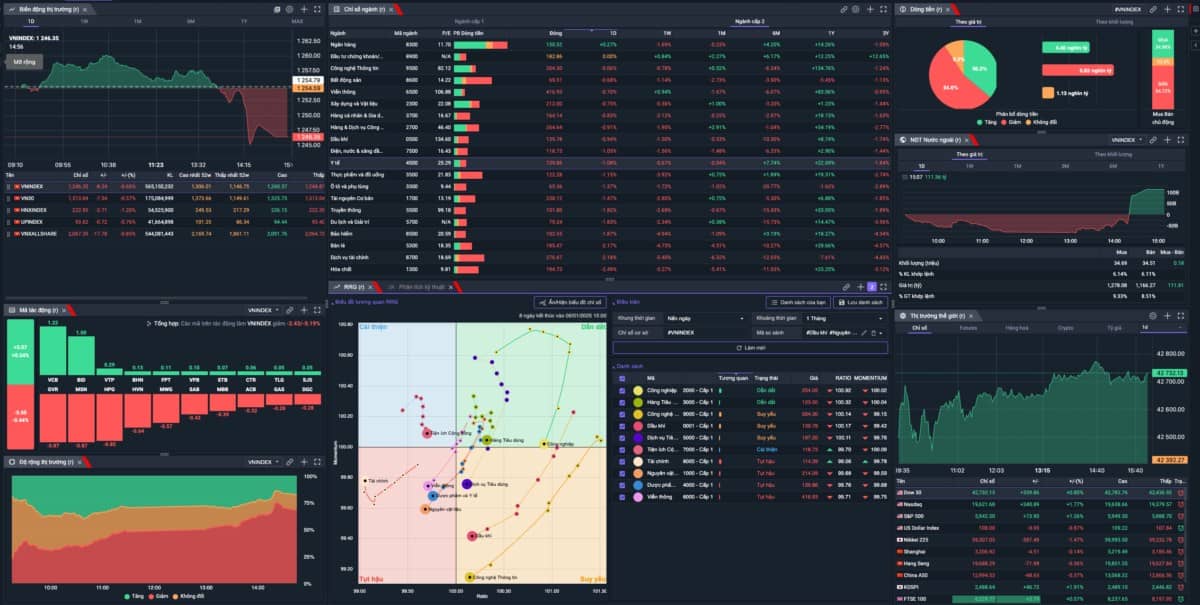Image resolution: width=1200 pixels, height=605 pixels.
Task: Toggle checkbox for Hàng Tiêu dùng row
Action: [622, 402]
